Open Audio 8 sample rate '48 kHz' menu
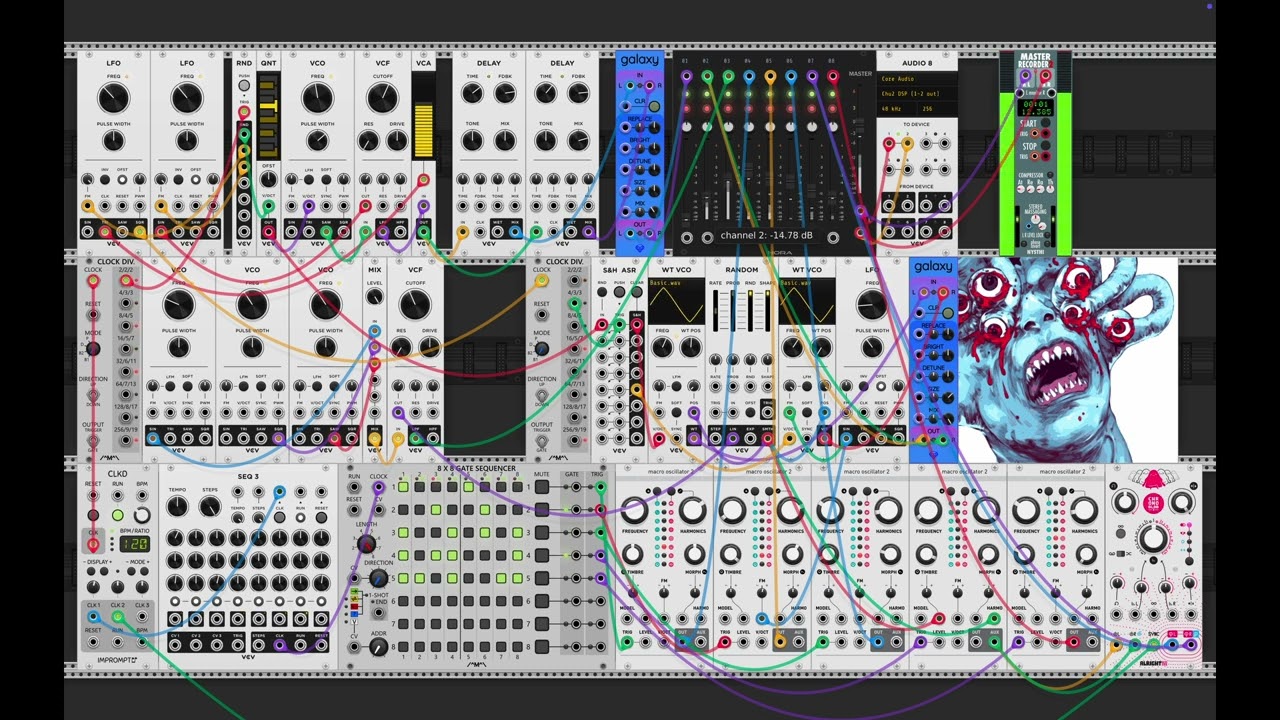1280x720 pixels. click(895, 108)
